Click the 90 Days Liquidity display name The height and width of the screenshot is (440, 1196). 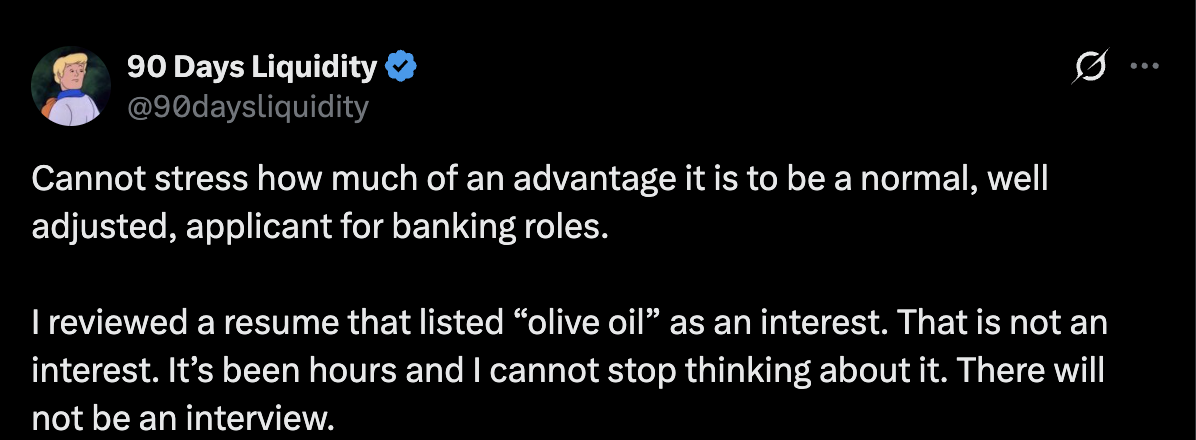(252, 68)
